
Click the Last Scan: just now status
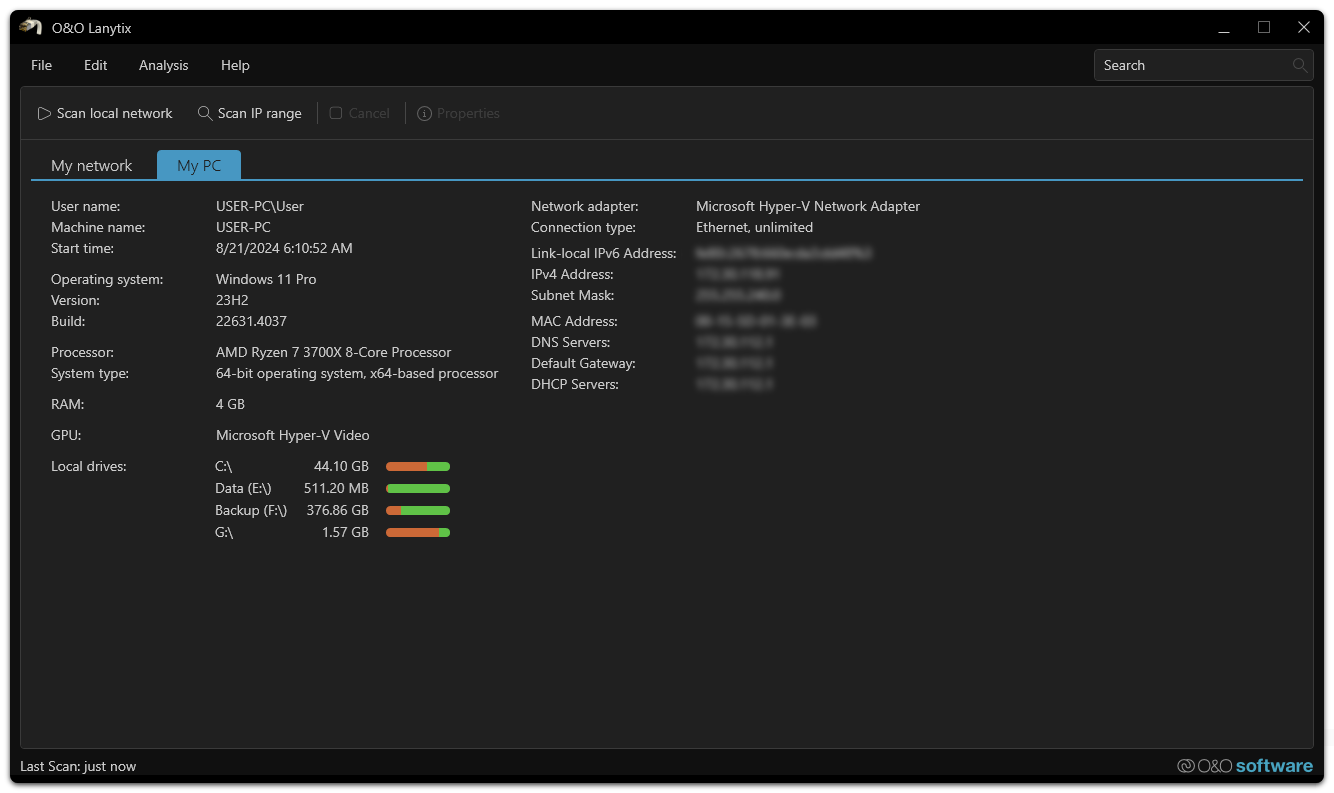(x=78, y=766)
